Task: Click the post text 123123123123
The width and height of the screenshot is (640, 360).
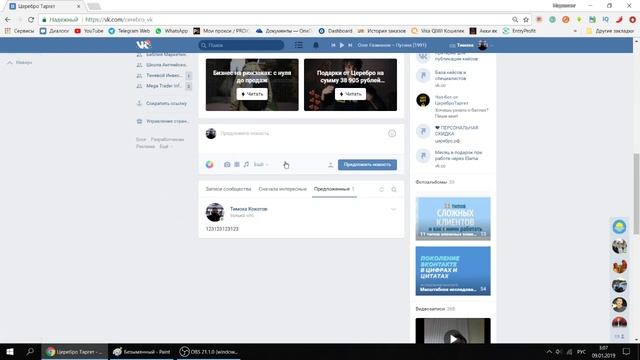Action: click(222, 229)
